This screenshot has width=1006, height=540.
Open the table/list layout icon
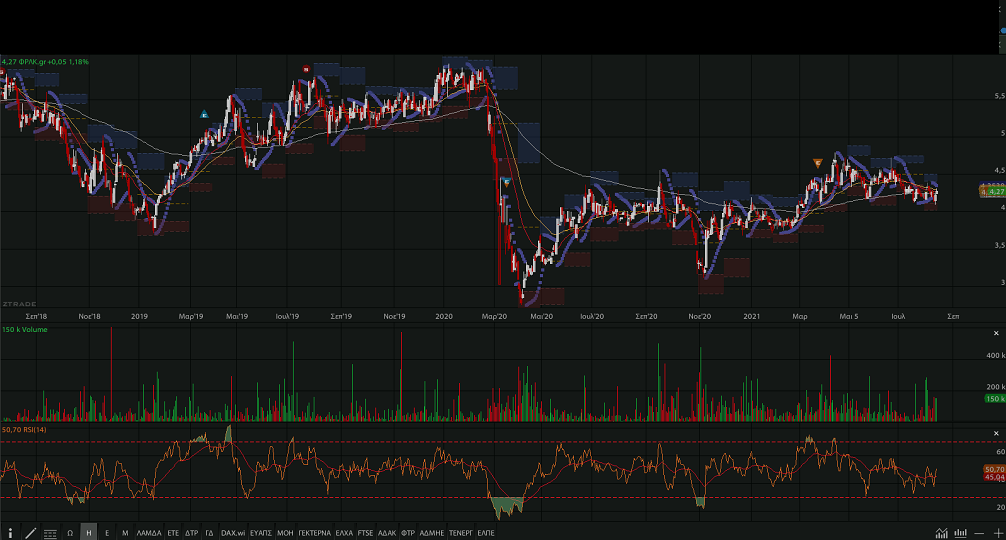pos(50,533)
